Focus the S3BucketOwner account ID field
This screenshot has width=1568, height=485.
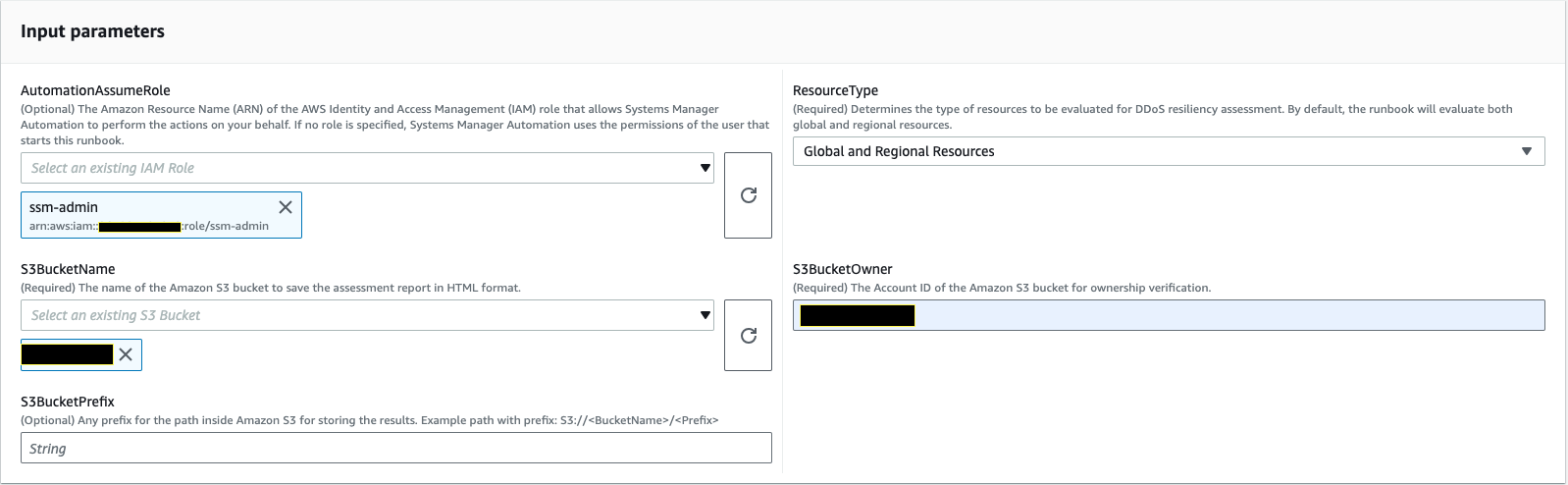[1227, 315]
